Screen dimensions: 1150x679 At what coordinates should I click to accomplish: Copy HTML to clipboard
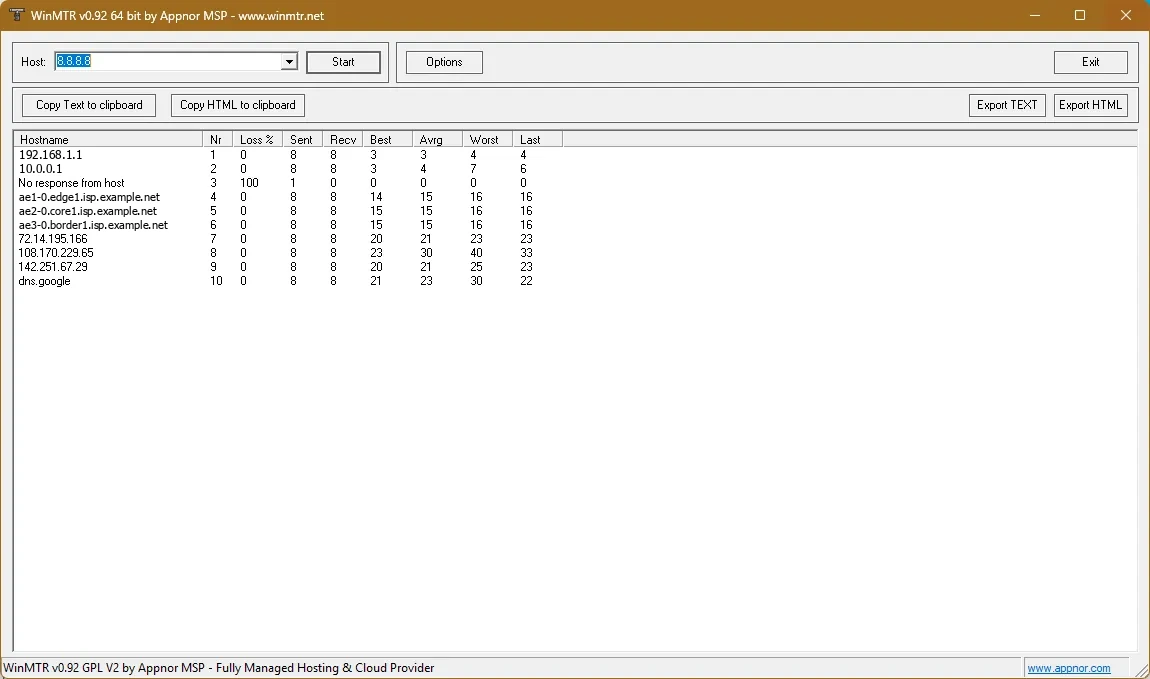tap(238, 105)
